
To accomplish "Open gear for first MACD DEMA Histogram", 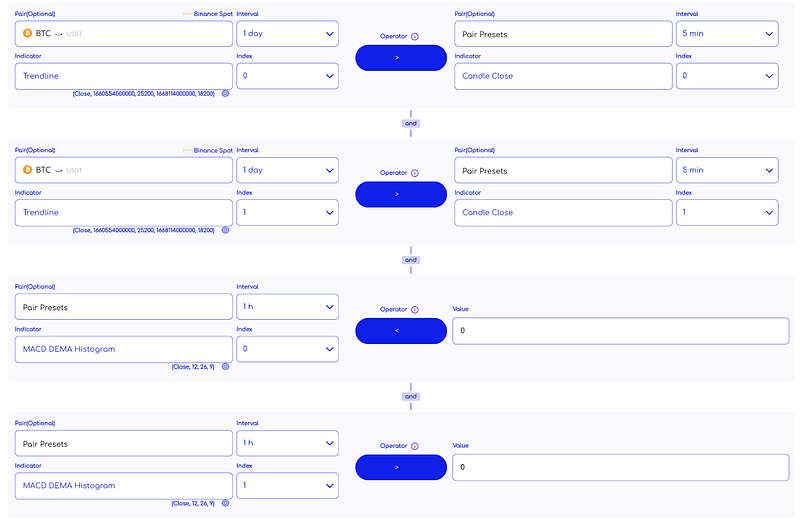I will coord(225,366).
